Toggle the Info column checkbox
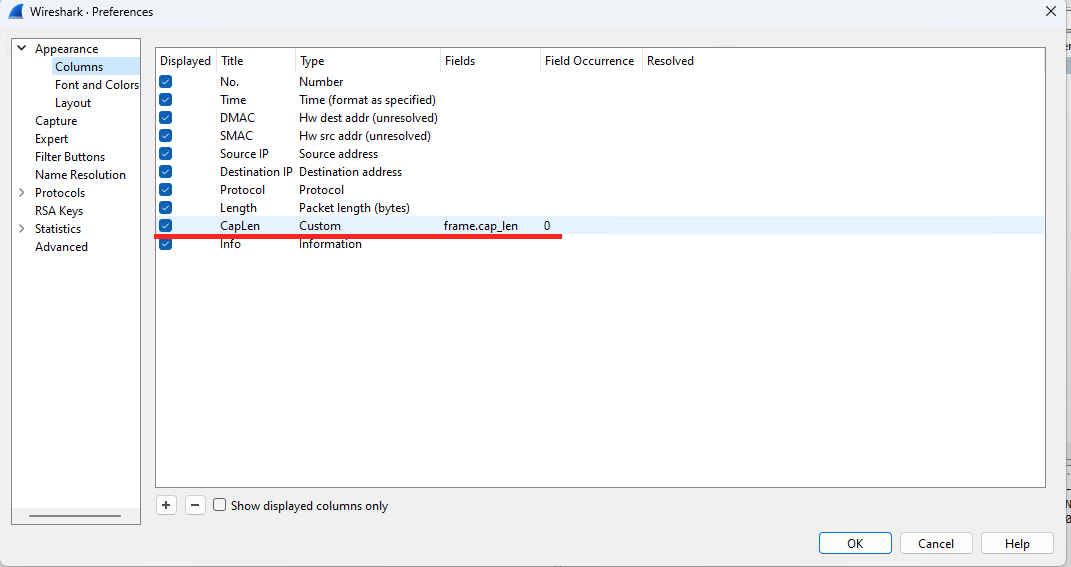 [x=165, y=244]
